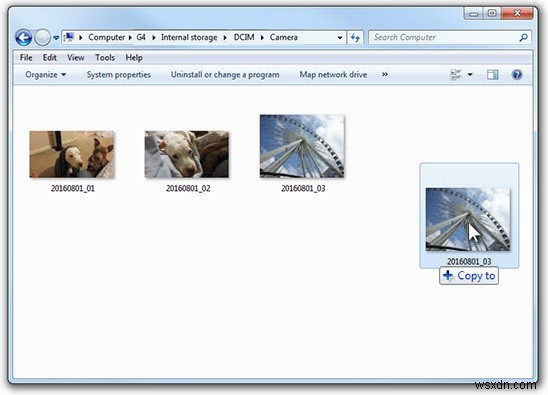Expand the arrow after Computer breadcrumb
The height and width of the screenshot is (395, 548).
tap(130, 38)
